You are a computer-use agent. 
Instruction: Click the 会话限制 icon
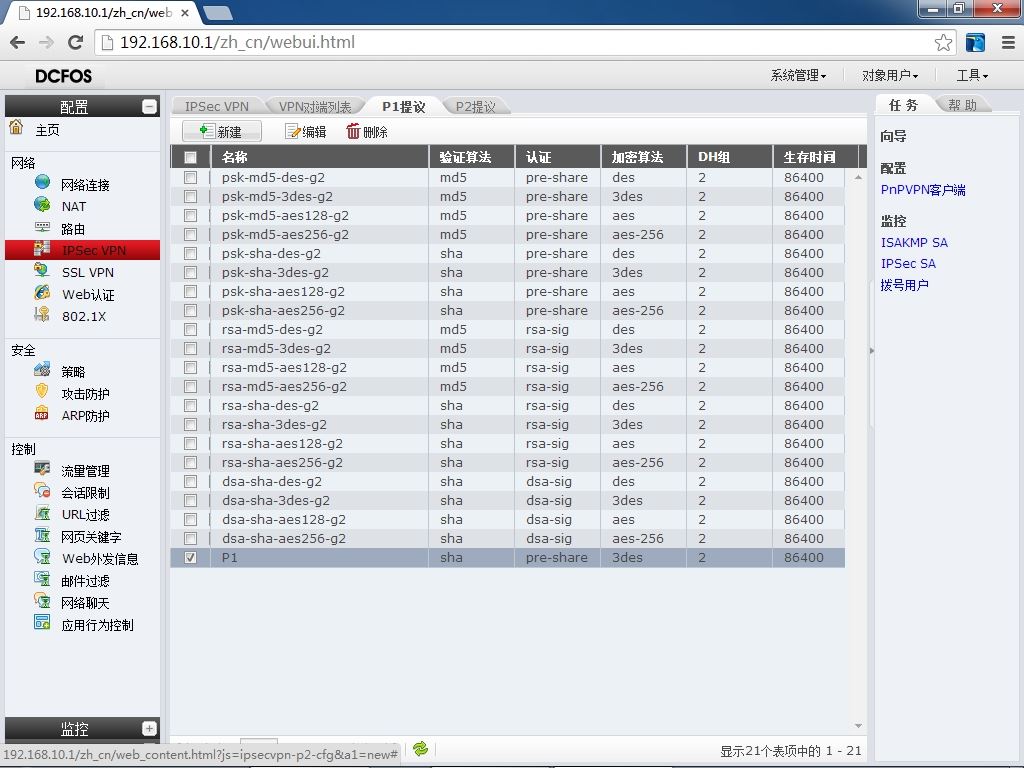click(x=42, y=490)
